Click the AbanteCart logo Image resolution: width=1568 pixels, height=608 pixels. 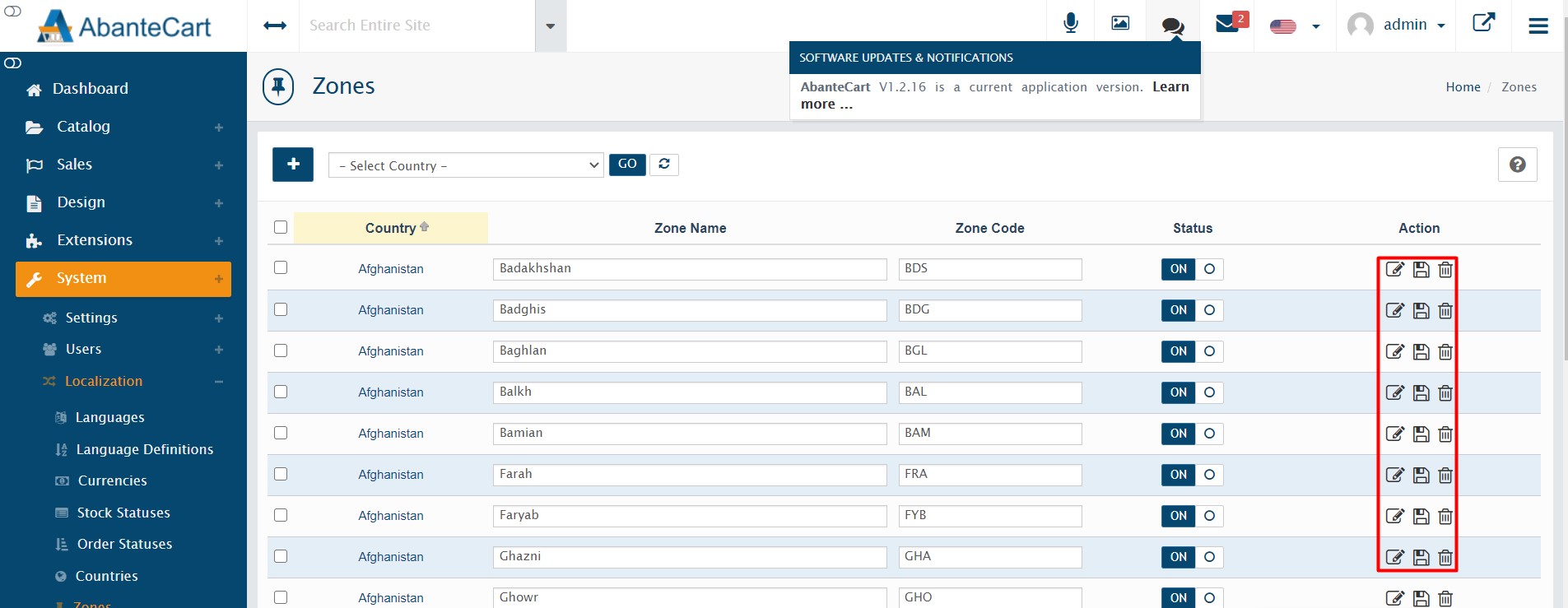pyautogui.click(x=124, y=26)
